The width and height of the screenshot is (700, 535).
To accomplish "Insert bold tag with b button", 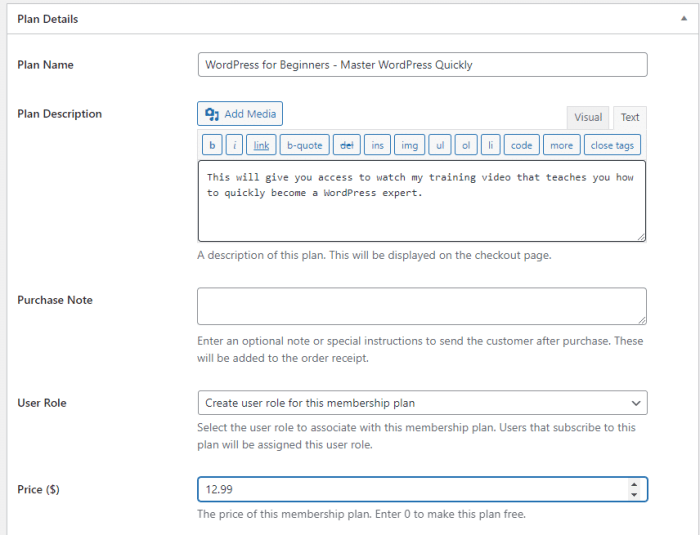I will tap(212, 145).
